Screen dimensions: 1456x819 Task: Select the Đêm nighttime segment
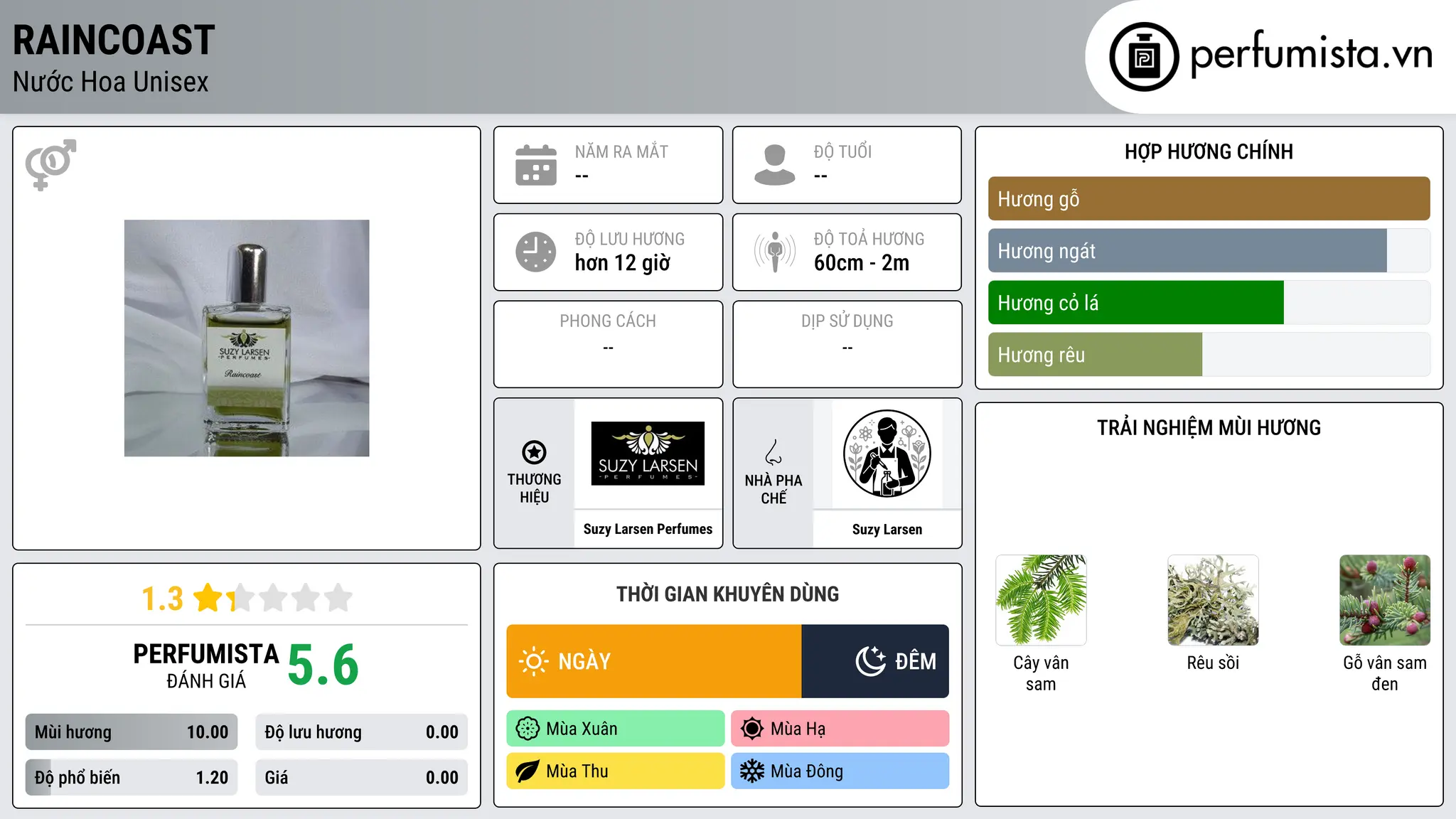pos(875,661)
